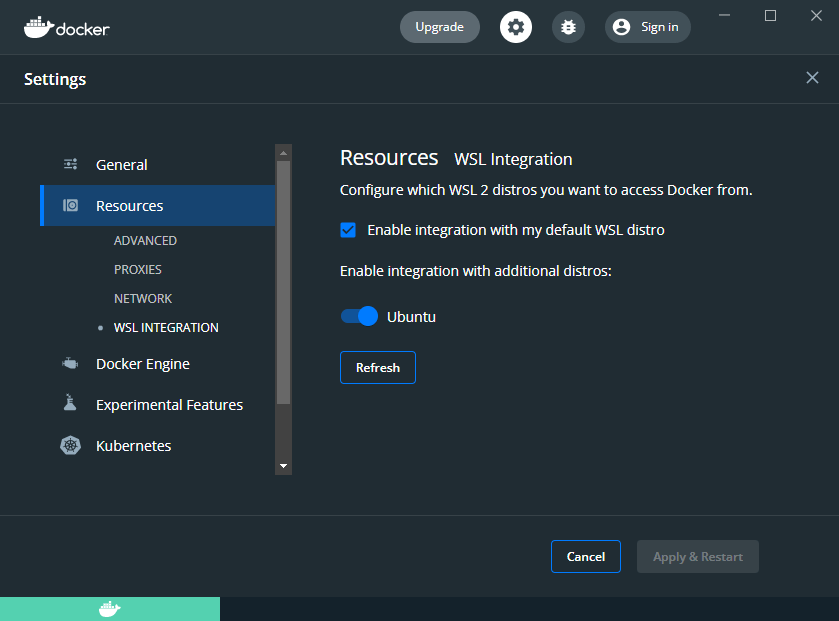Image resolution: width=839 pixels, height=621 pixels.
Task: Click the 'WSL Integration' heading text
Action: (x=513, y=159)
